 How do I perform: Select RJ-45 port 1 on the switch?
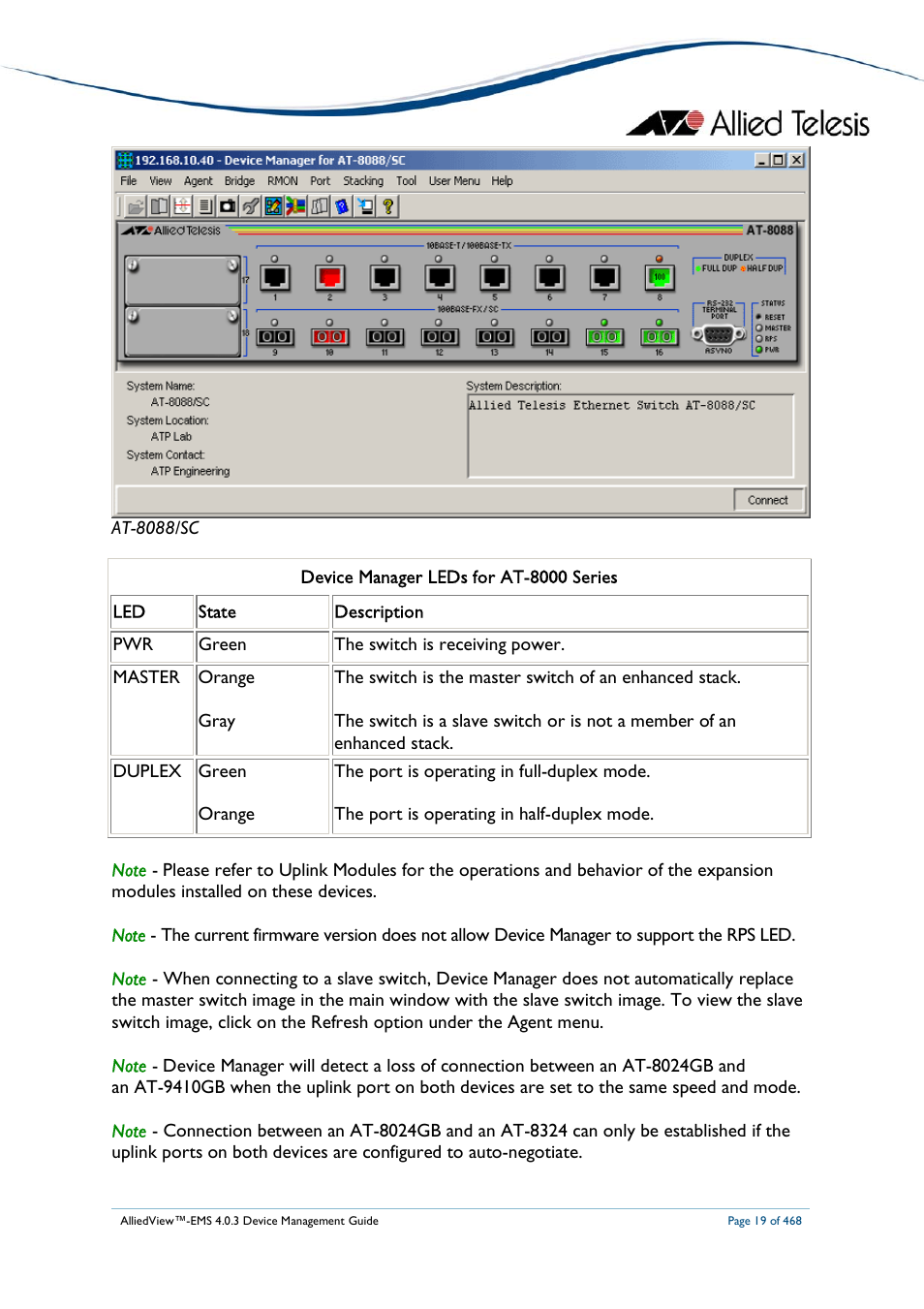click(x=275, y=278)
